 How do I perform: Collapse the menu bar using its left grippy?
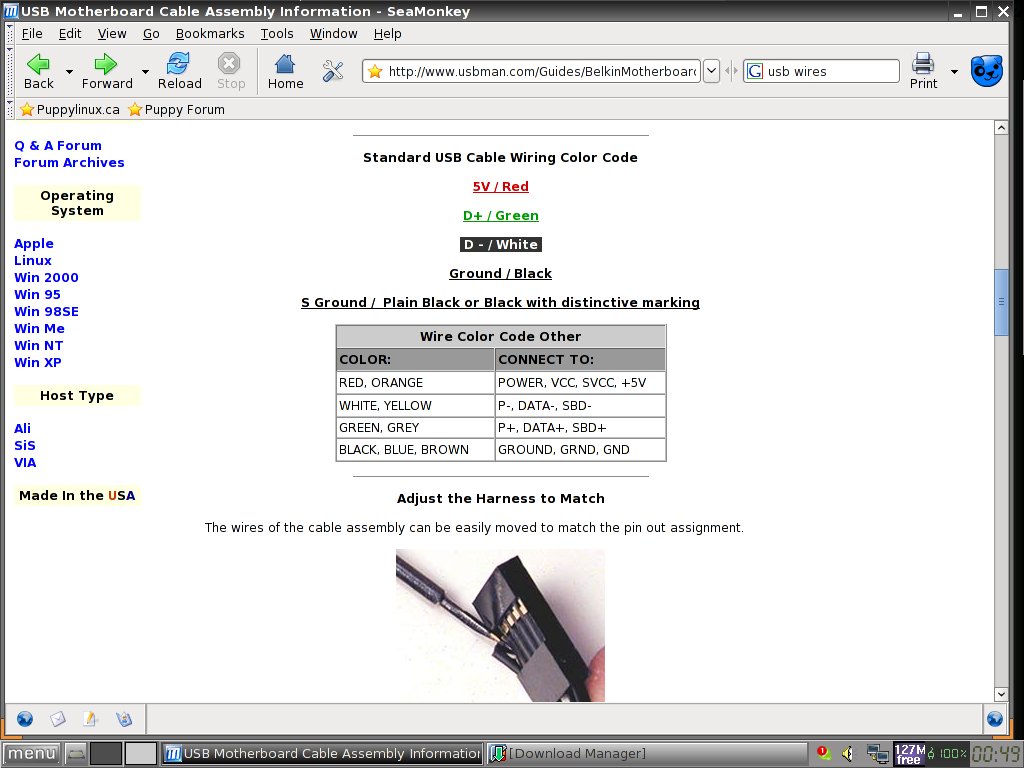pos(9,33)
